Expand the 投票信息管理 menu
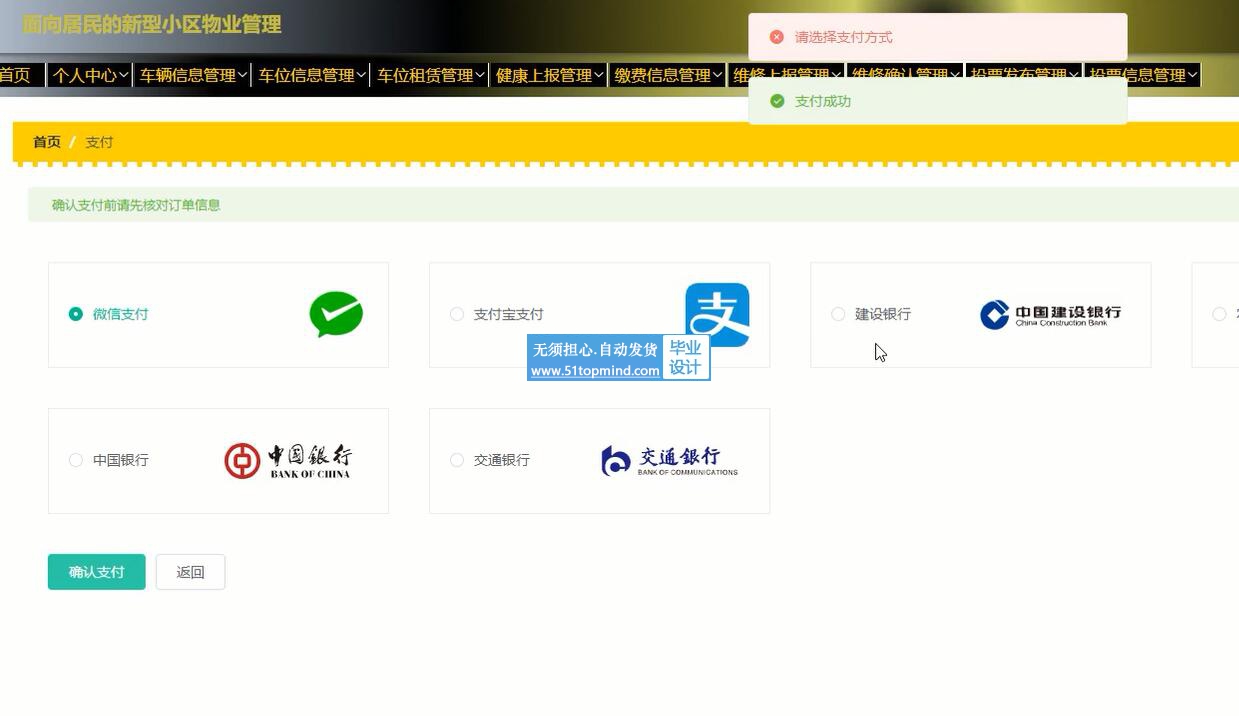 pos(1143,75)
